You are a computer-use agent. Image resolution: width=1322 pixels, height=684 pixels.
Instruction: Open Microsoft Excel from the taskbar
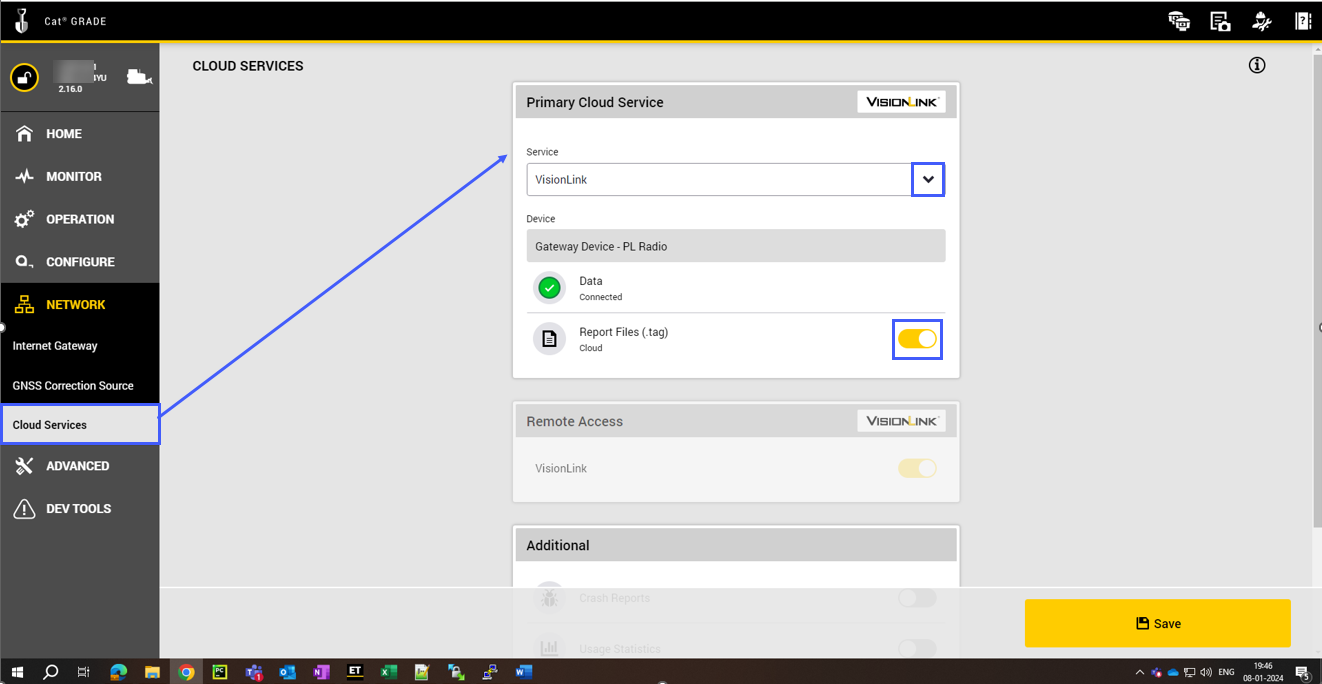coord(388,672)
